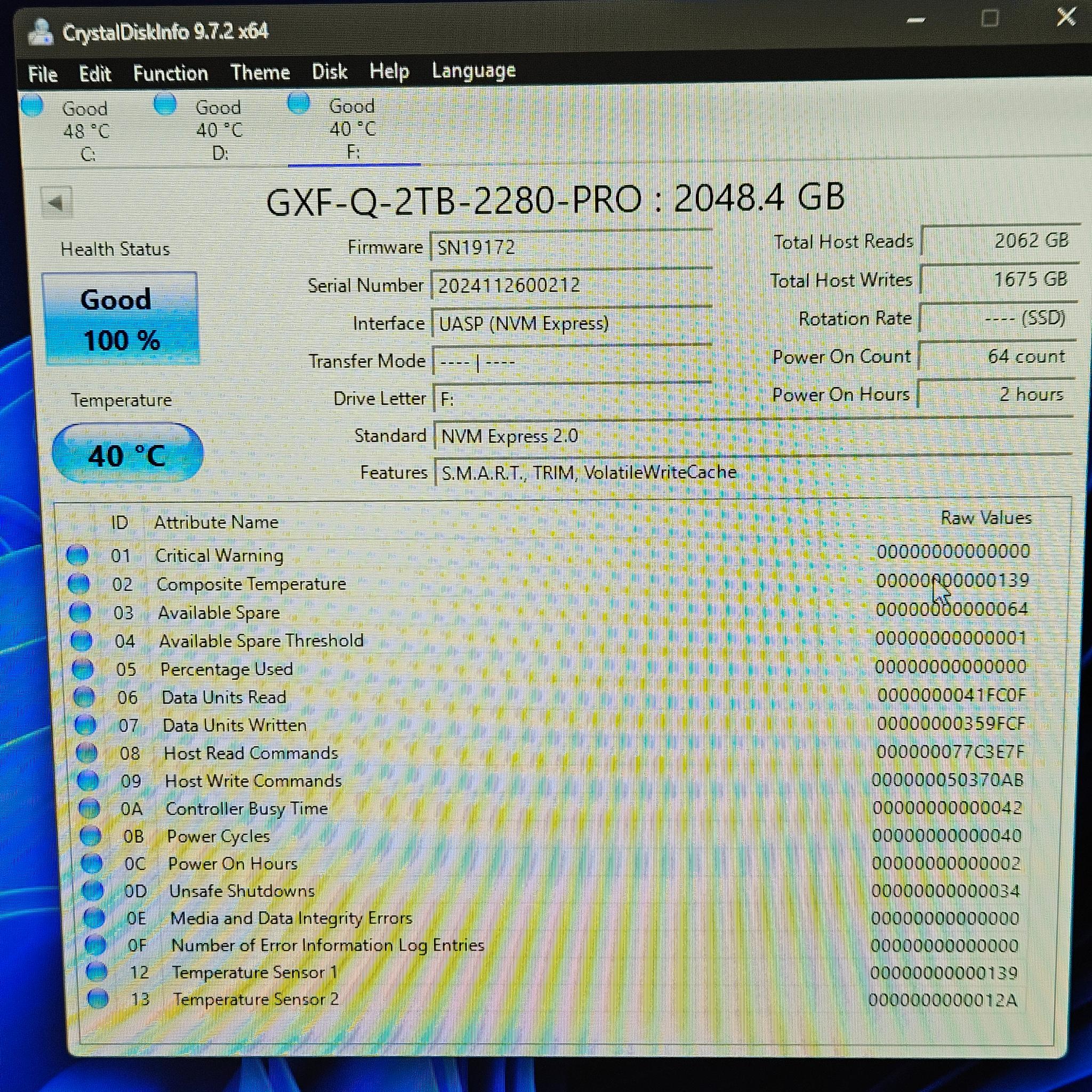Screen dimensions: 1092x1092
Task: Click the Transfer Mode field
Action: [x=572, y=360]
